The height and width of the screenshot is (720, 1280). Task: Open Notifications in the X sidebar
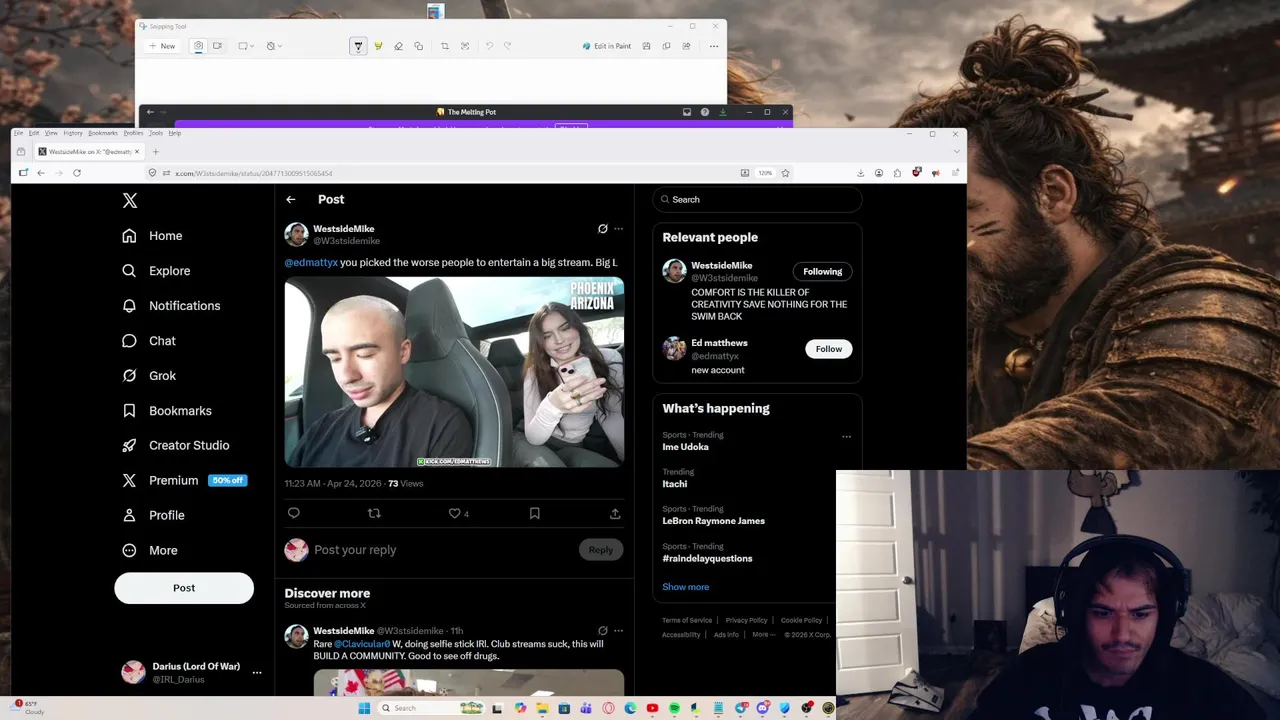tap(171, 306)
